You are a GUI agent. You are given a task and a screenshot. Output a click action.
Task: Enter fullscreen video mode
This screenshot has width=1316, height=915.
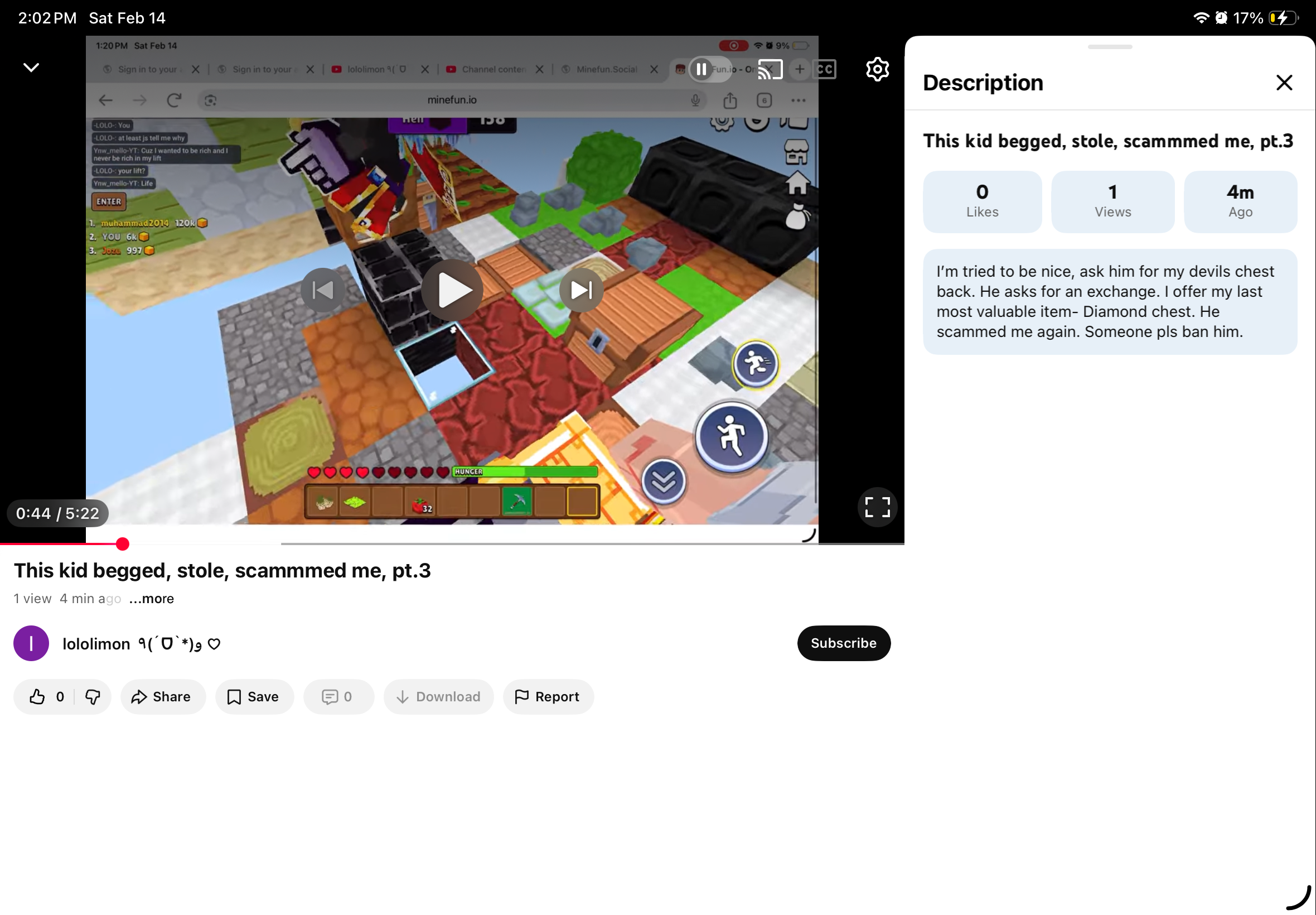click(x=877, y=507)
